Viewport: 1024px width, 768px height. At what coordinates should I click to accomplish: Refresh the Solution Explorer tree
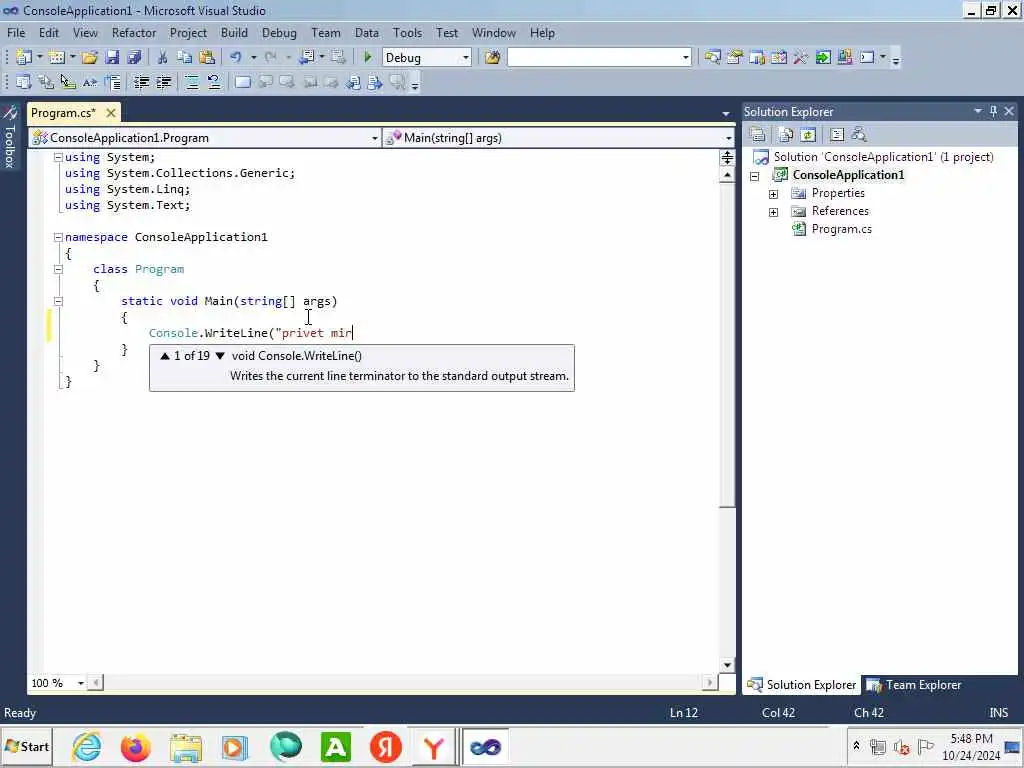[808, 135]
